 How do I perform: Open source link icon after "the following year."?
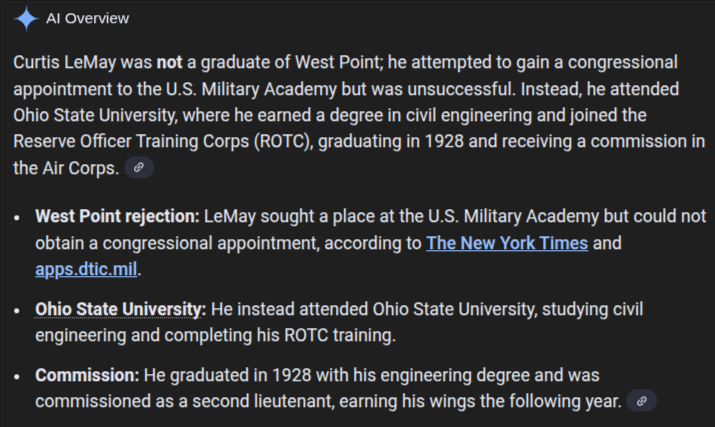click(x=642, y=401)
